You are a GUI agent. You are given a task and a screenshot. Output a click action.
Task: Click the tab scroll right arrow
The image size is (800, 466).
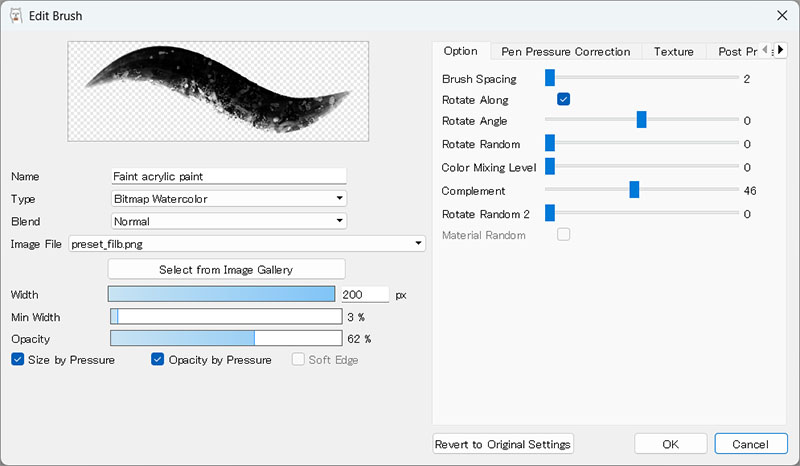782,50
